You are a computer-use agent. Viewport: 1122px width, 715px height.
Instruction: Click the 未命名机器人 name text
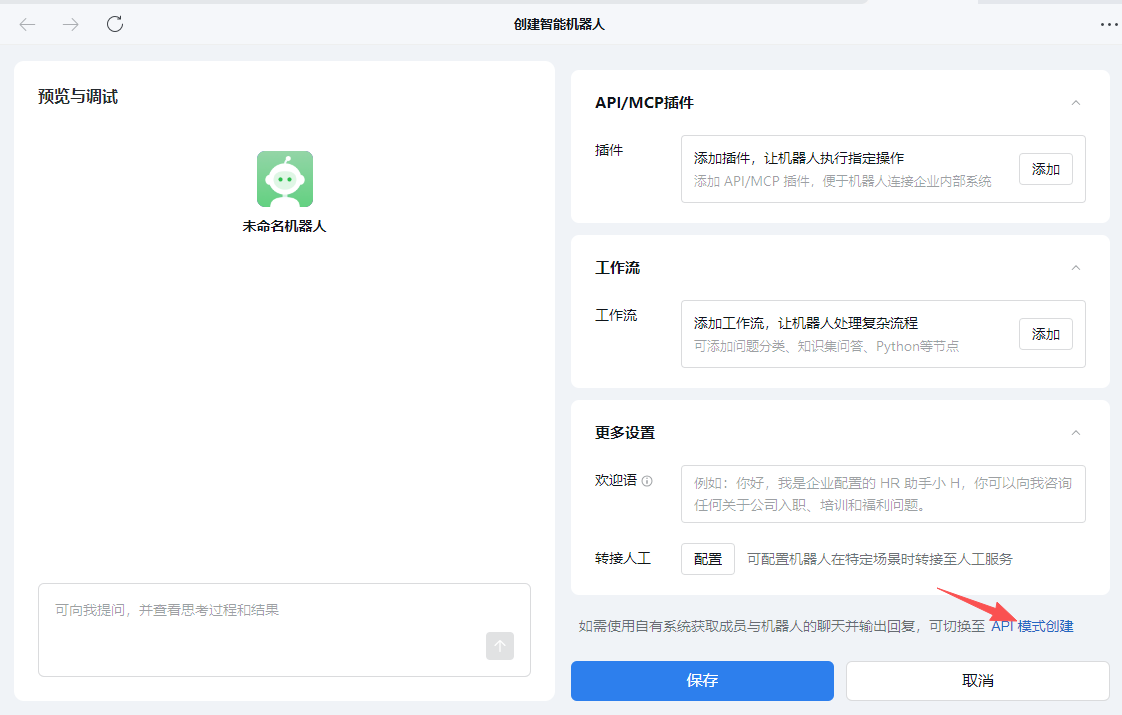click(284, 226)
